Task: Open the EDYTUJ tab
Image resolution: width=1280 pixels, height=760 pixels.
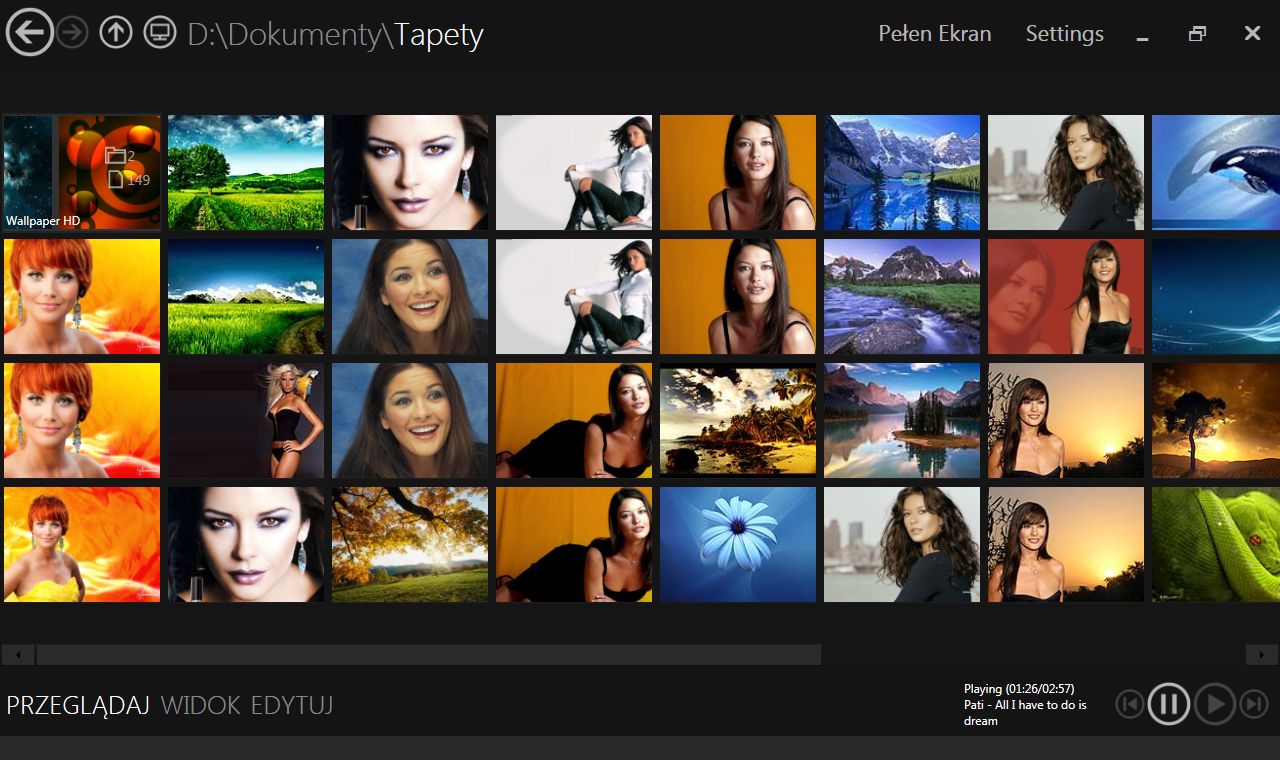Action: pos(292,706)
